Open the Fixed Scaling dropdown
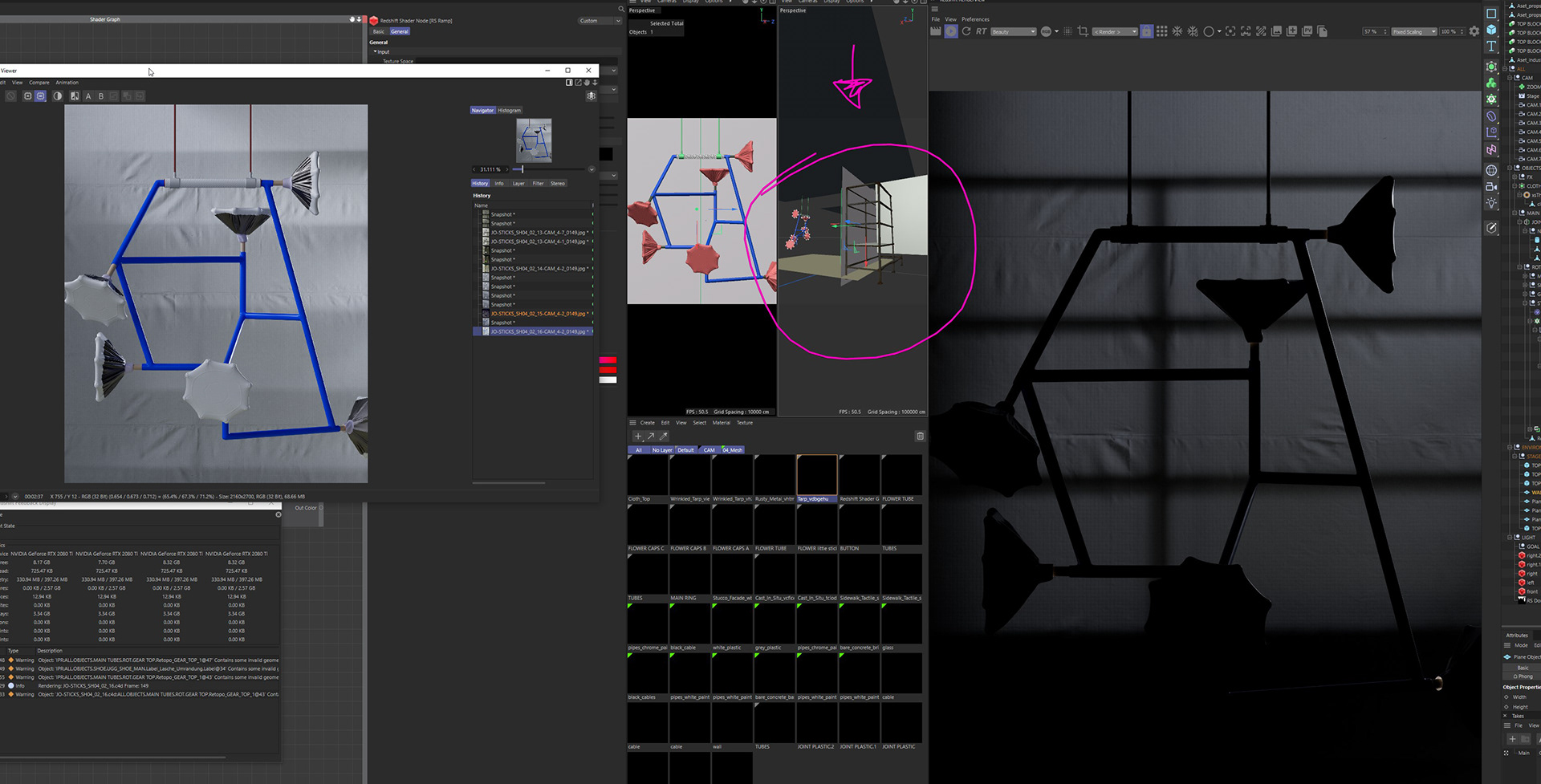 coord(1413,32)
